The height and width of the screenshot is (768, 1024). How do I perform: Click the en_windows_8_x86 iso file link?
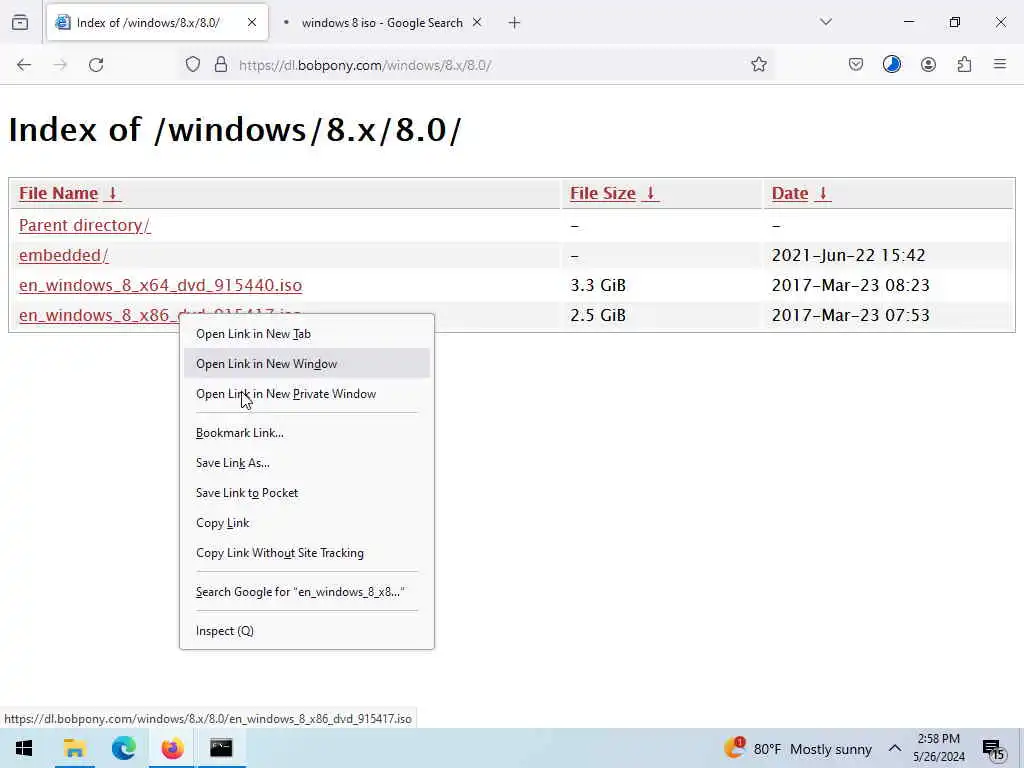tap(98, 315)
